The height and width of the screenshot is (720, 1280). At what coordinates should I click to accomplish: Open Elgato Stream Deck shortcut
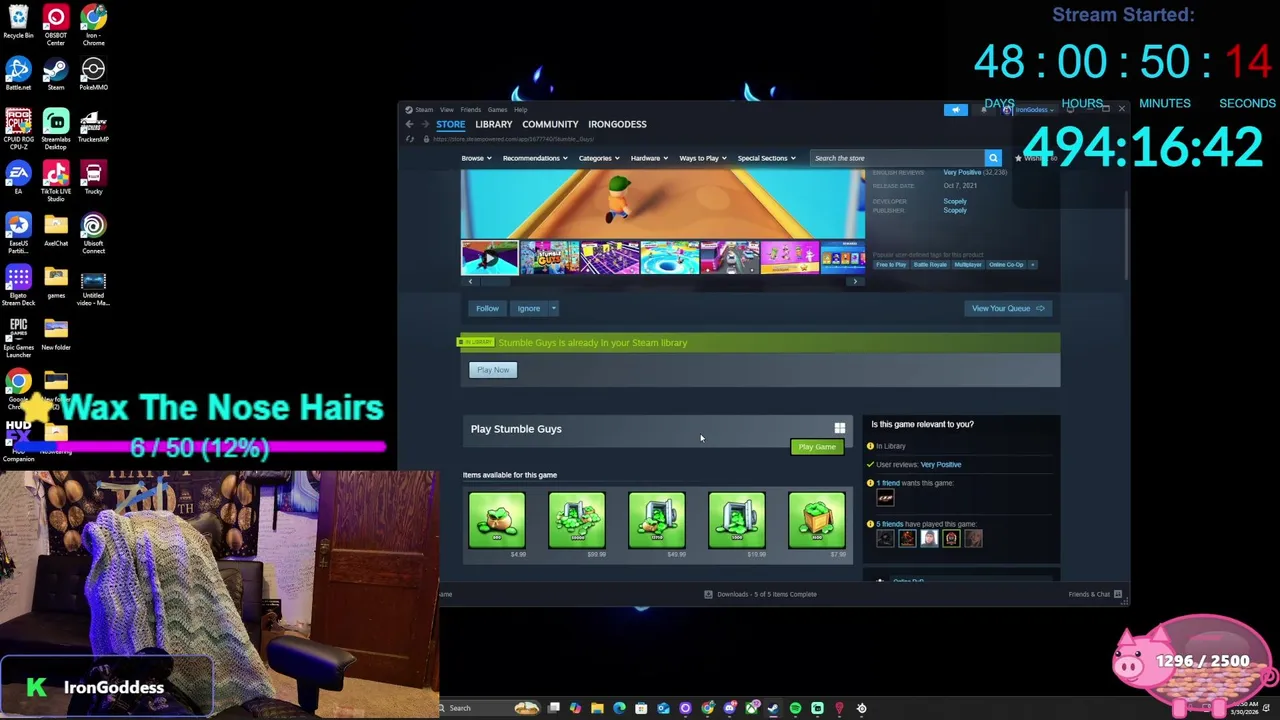pos(18,285)
